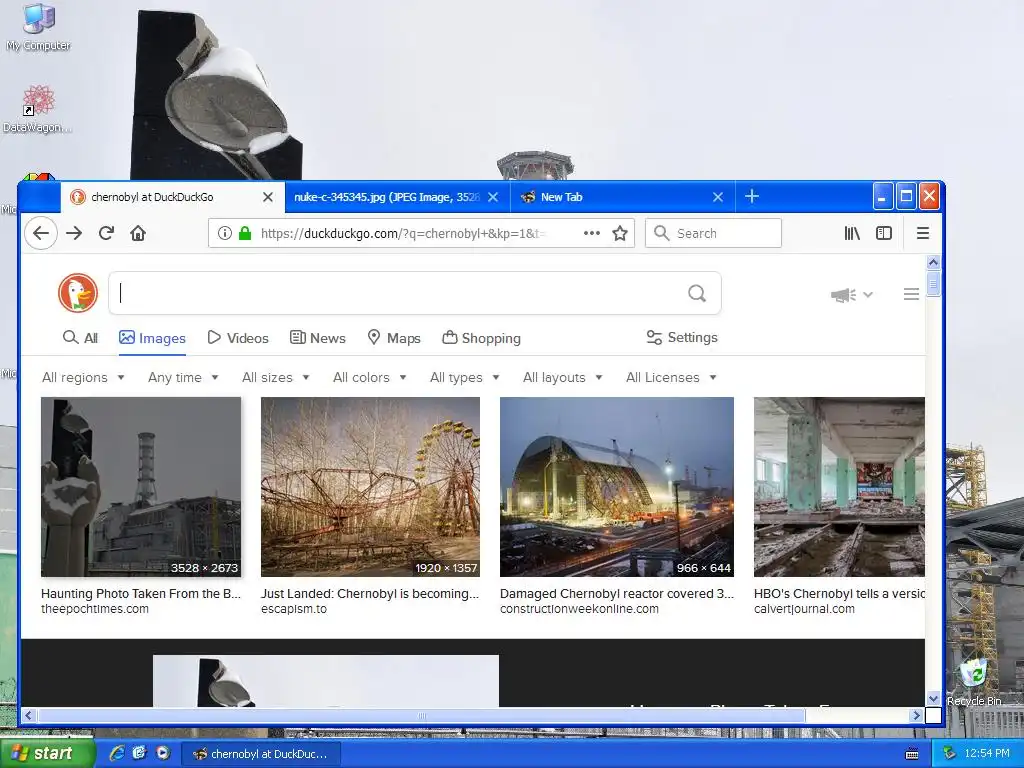Viewport: 1024px width, 768px height.
Task: Open the 3528 × 2673 reactor thumbnail
Action: click(x=141, y=487)
